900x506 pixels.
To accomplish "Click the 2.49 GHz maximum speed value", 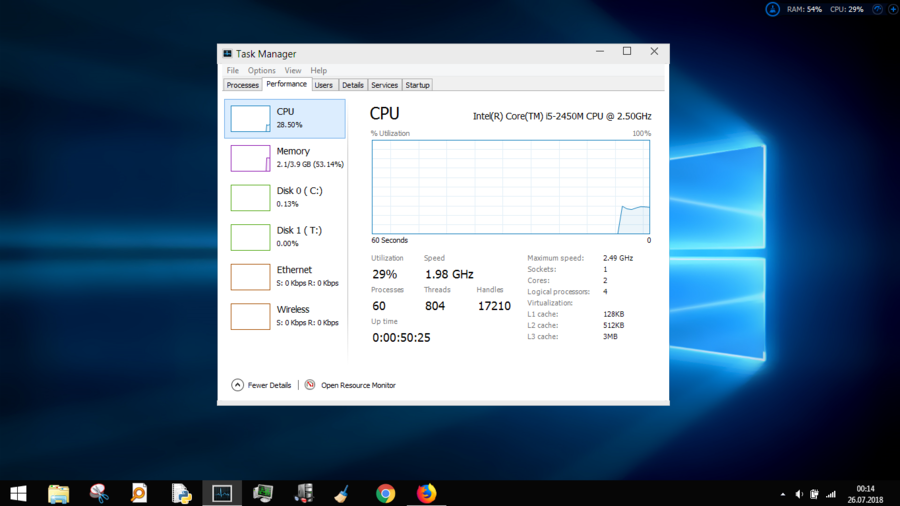I will click(618, 258).
